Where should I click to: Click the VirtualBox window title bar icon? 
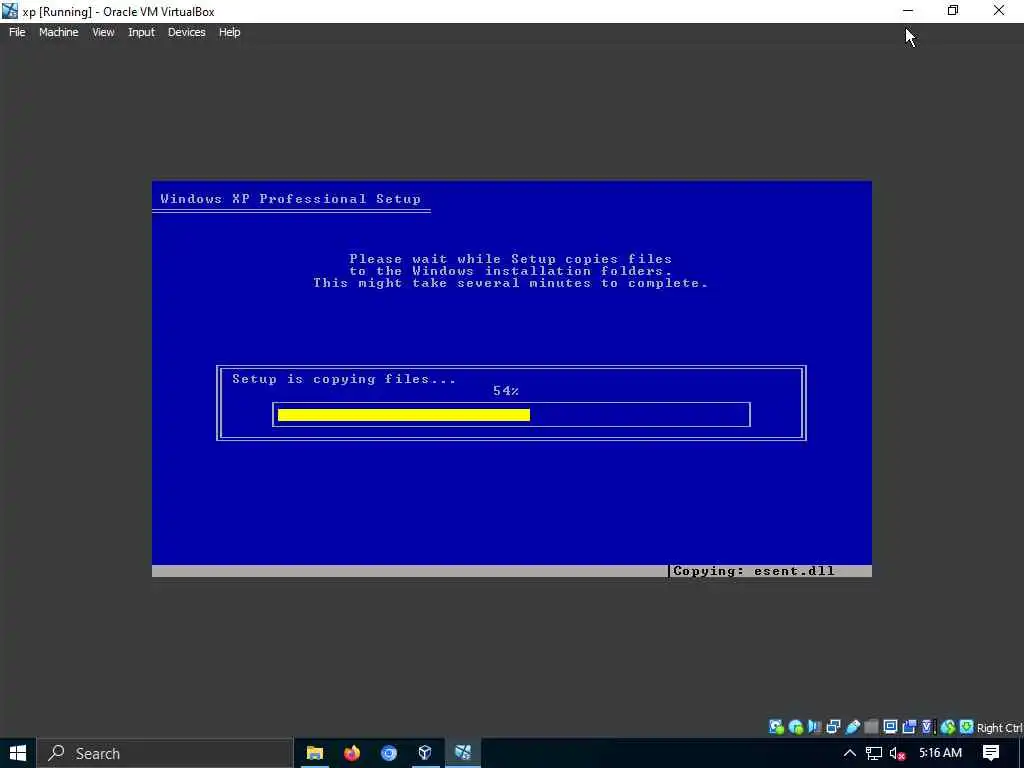(10, 11)
